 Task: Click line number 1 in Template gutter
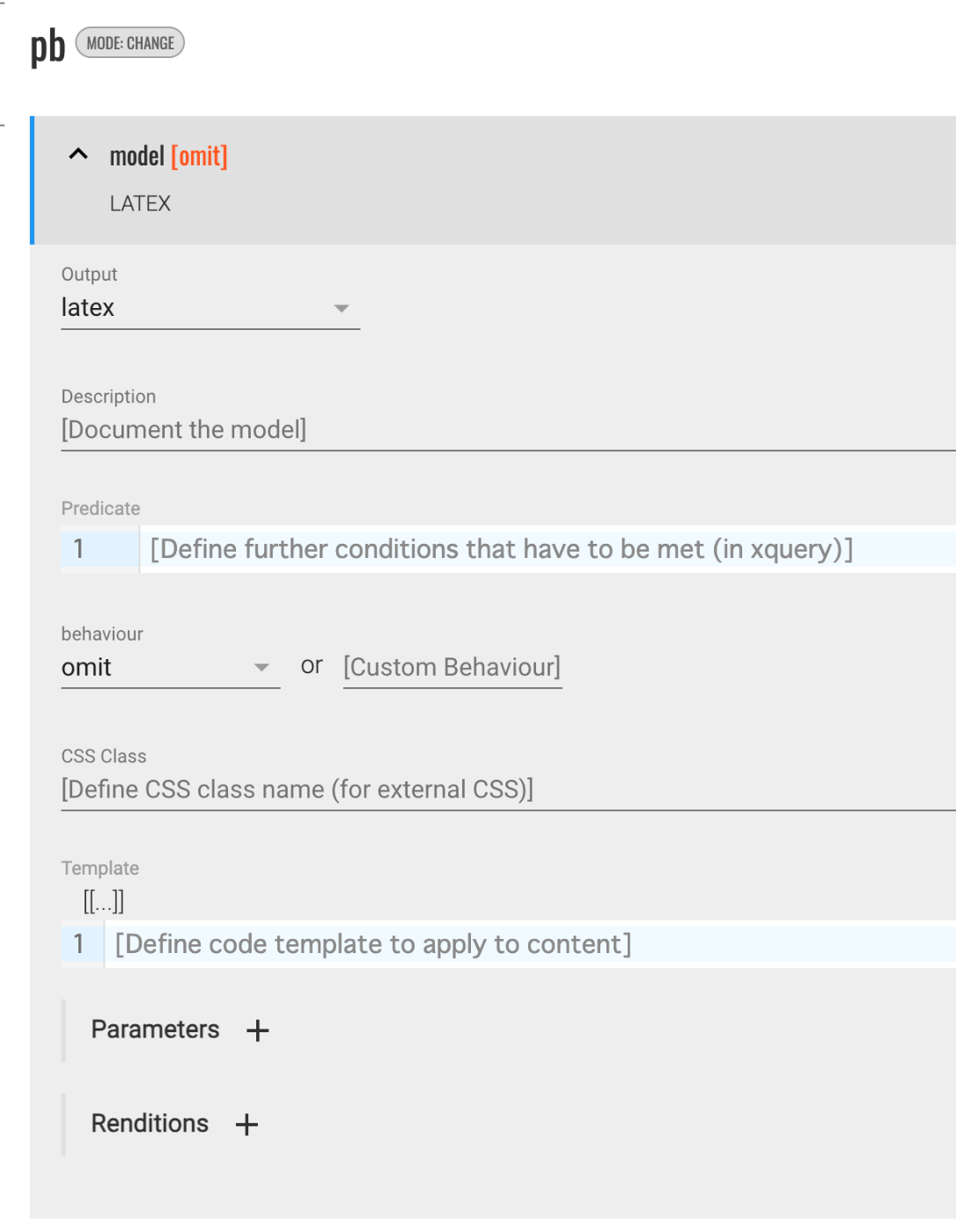point(79,944)
